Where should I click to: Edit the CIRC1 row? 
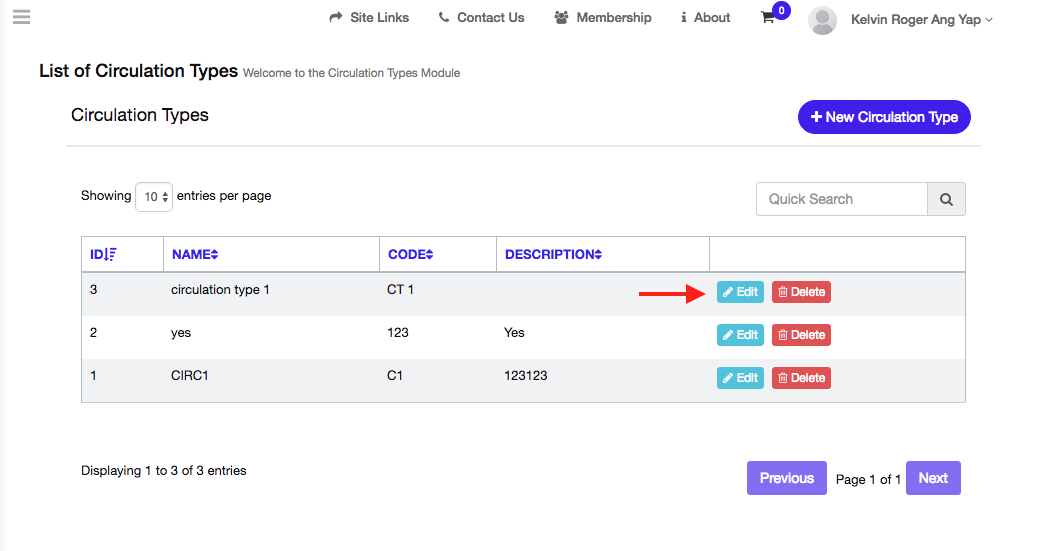[740, 378]
